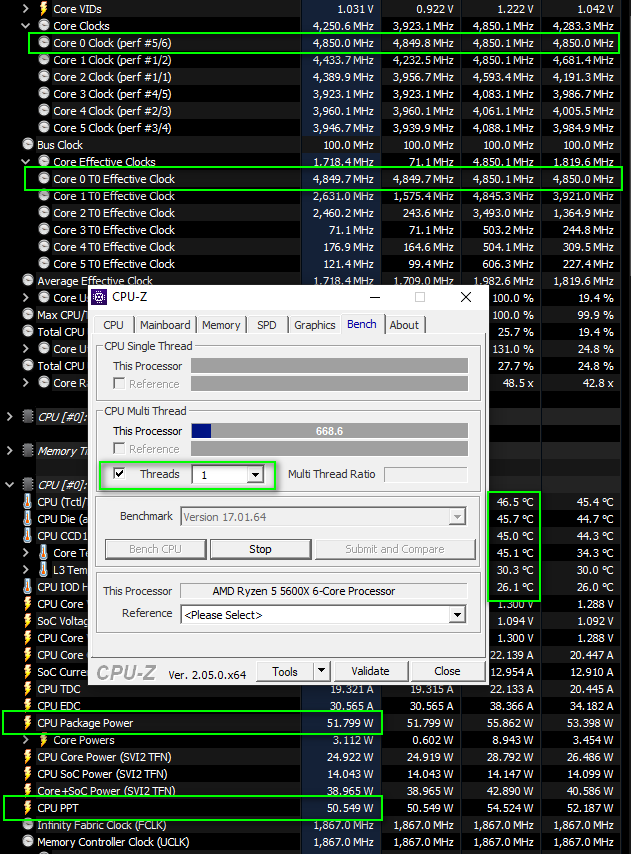The image size is (631, 854).
Task: Expand the Core VIDs tree group
Action: [x=25, y=8]
